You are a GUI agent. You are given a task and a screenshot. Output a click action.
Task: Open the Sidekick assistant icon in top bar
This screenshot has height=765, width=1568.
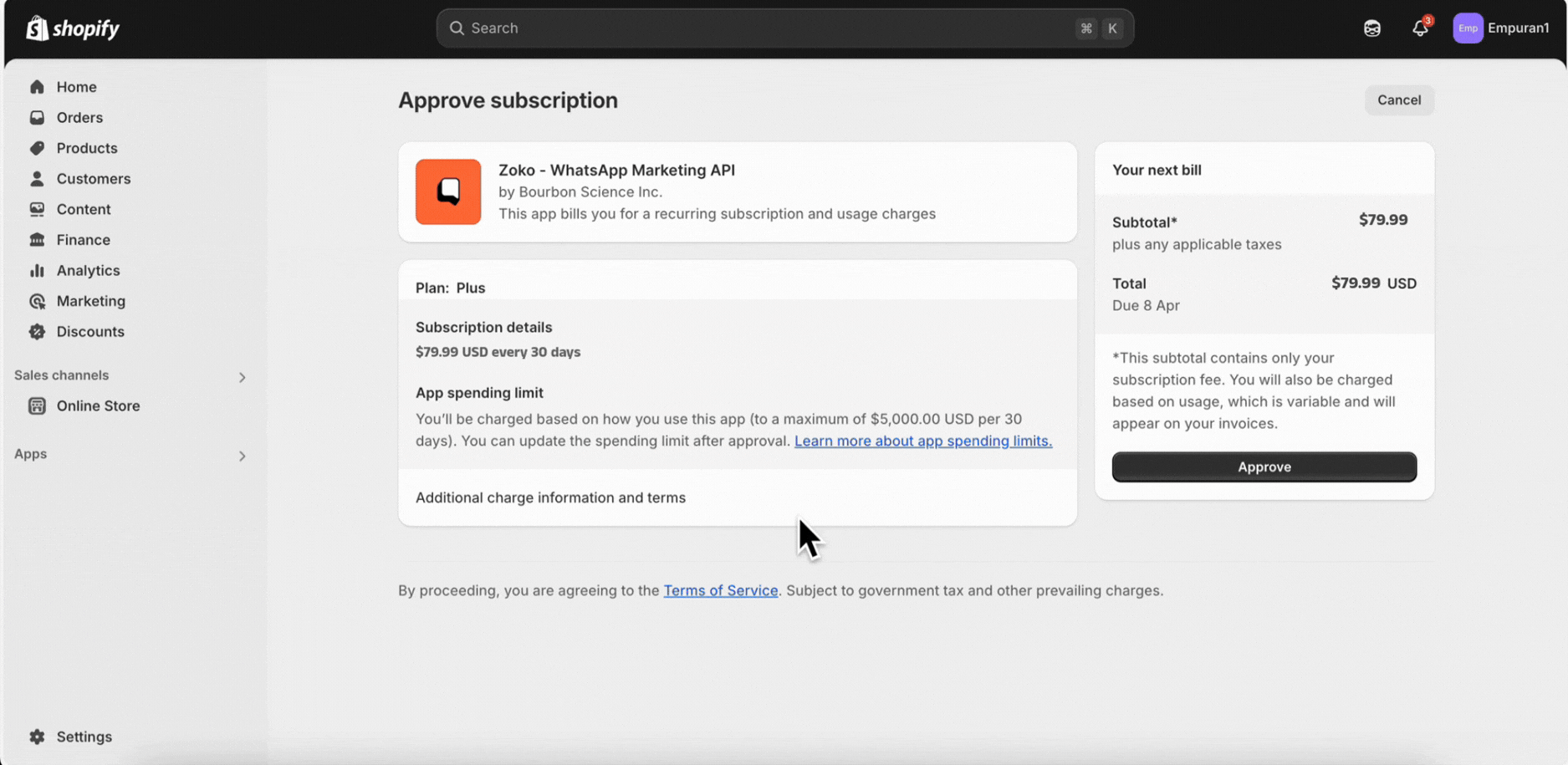(x=1372, y=28)
